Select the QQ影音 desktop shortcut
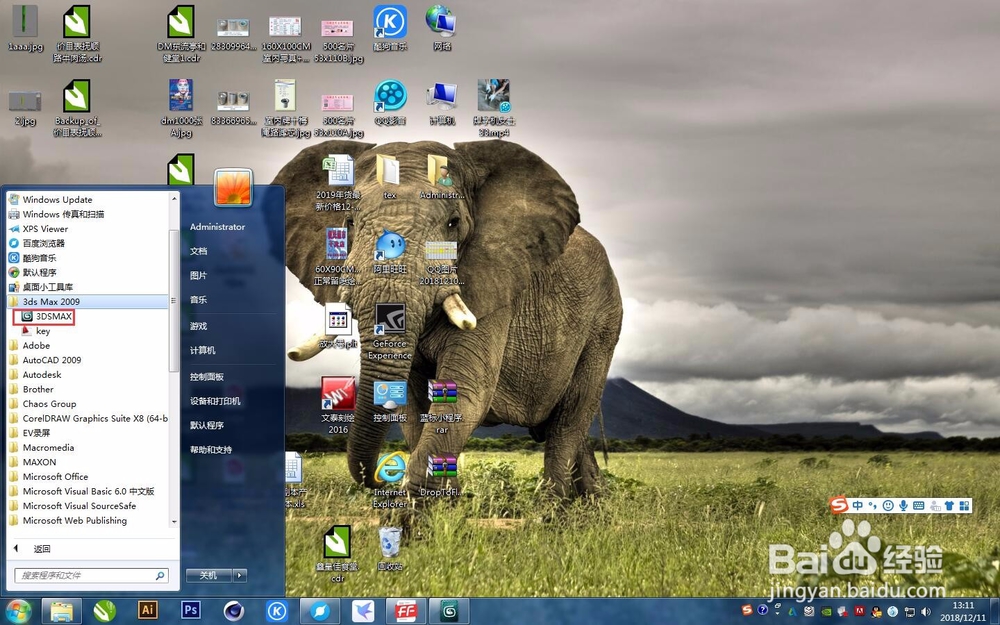This screenshot has height=625, width=1000. pyautogui.click(x=390, y=103)
